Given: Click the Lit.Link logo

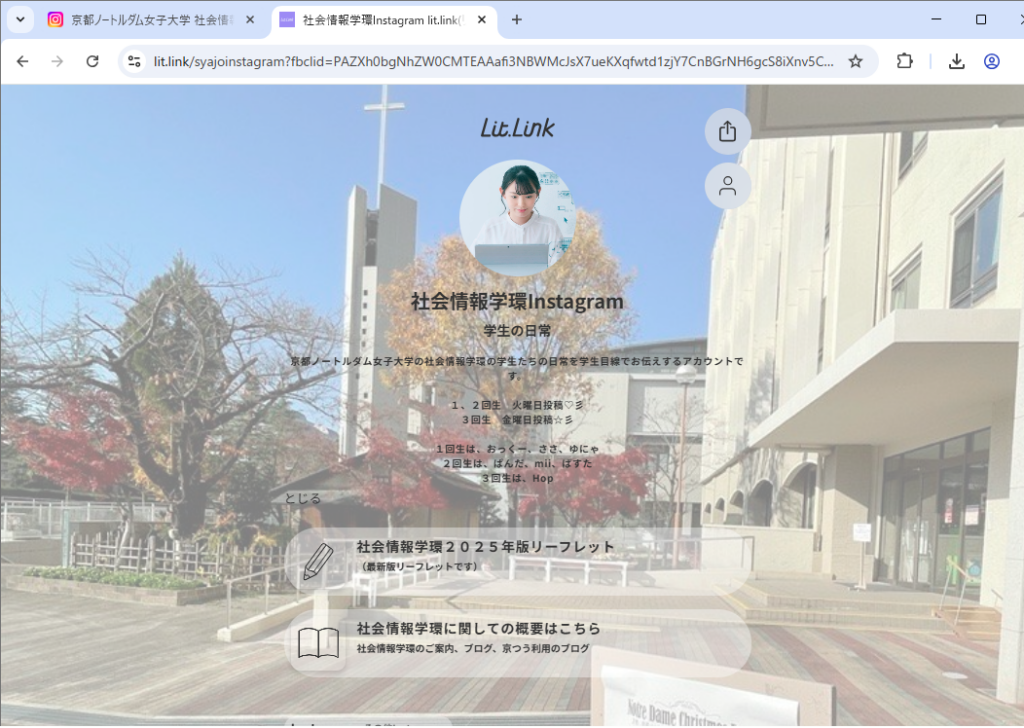Looking at the screenshot, I should pos(517,128).
